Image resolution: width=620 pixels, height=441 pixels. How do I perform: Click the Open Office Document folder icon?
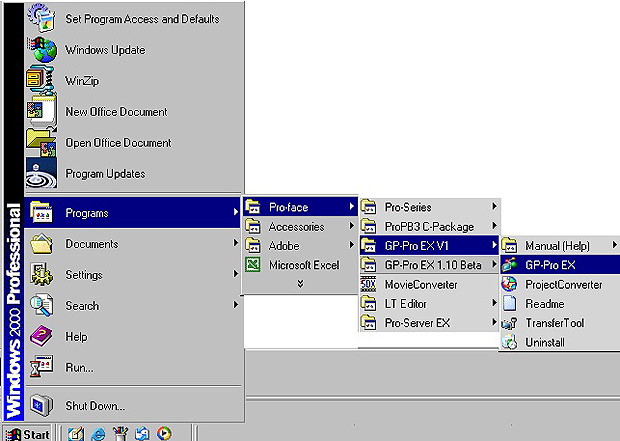pyautogui.click(x=42, y=142)
